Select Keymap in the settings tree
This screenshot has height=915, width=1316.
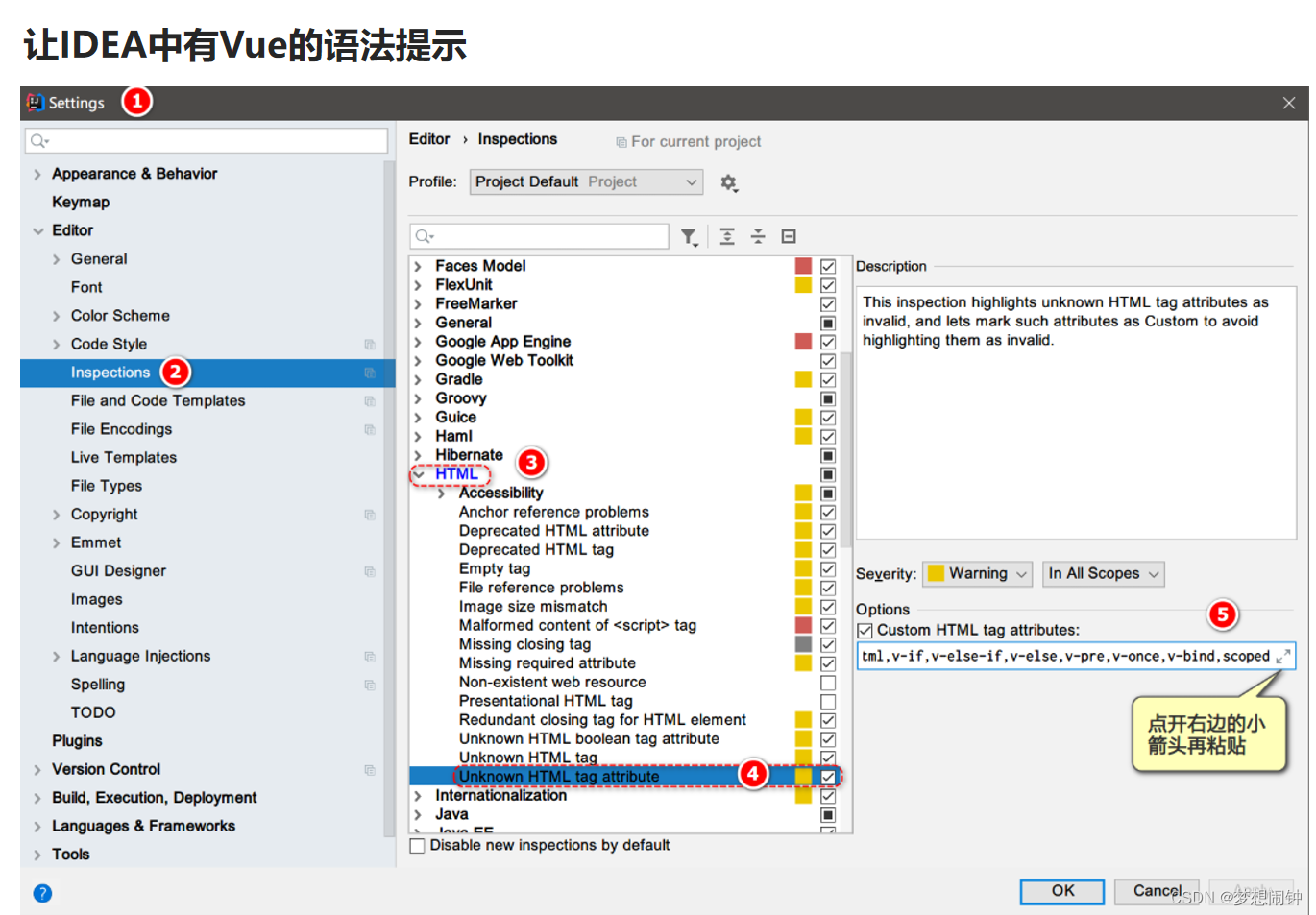(x=81, y=203)
